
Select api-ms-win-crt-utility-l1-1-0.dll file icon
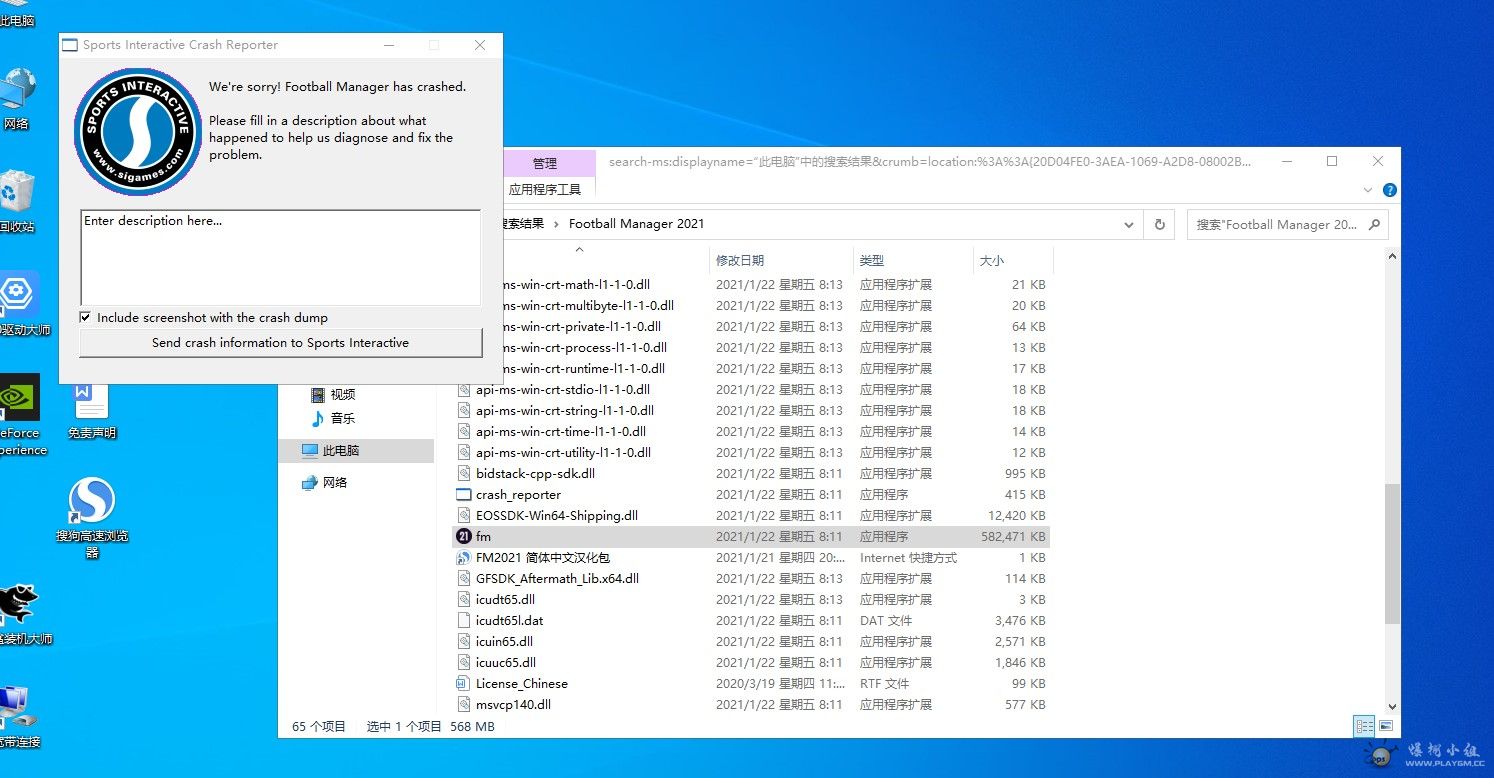[463, 453]
